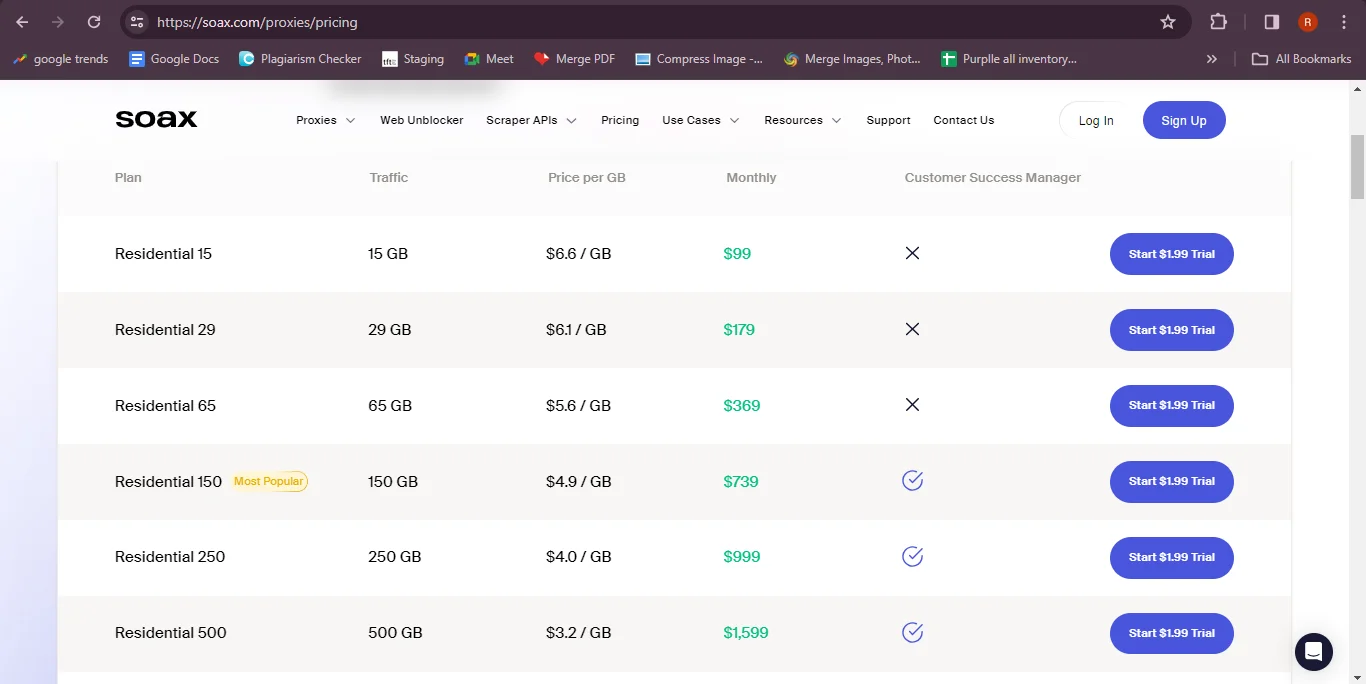Open the chat support widget
The width and height of the screenshot is (1366, 684).
pos(1314,652)
